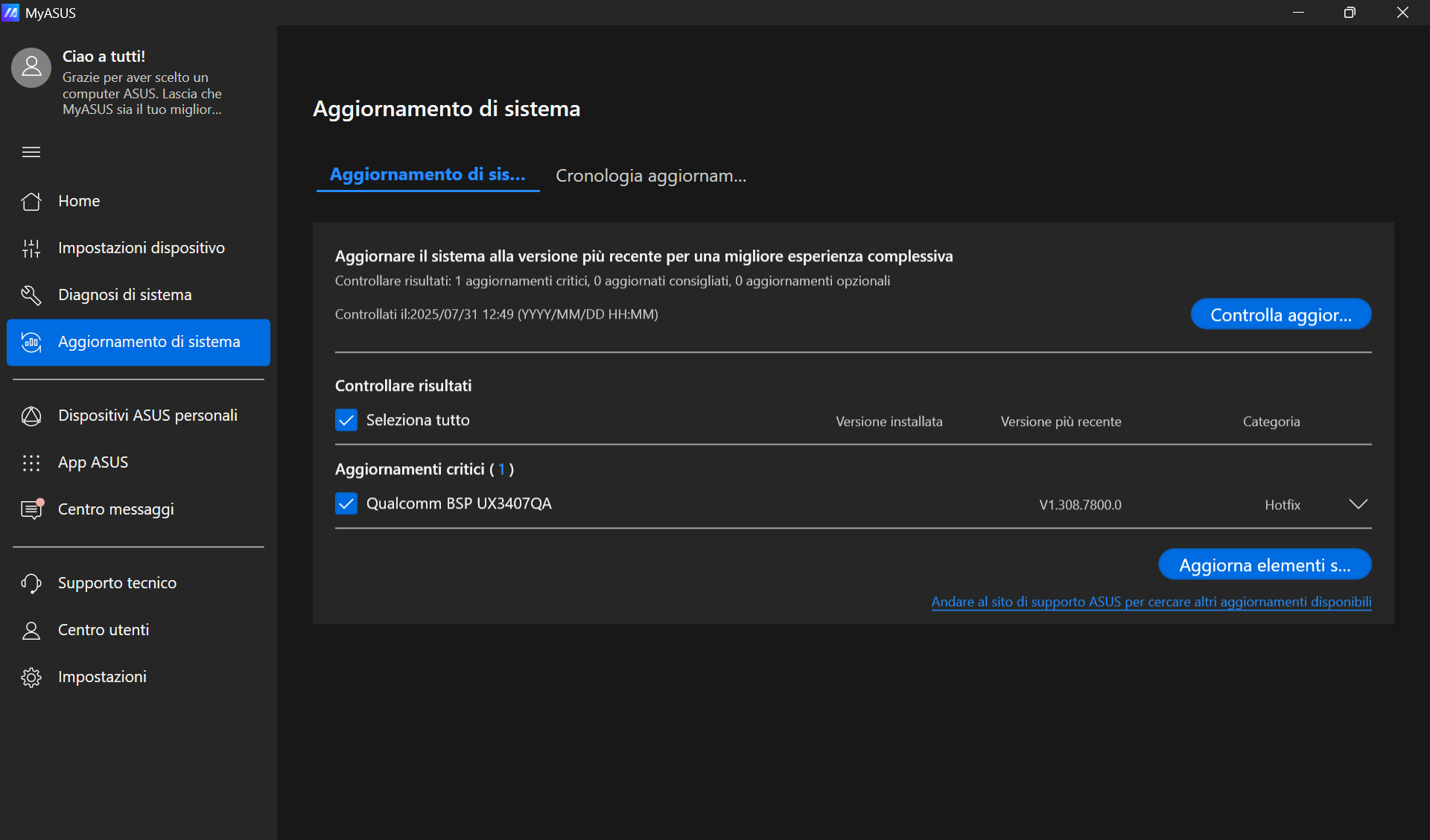1430x840 pixels.
Task: Restore down the MyASUS window
Action: click(1350, 13)
